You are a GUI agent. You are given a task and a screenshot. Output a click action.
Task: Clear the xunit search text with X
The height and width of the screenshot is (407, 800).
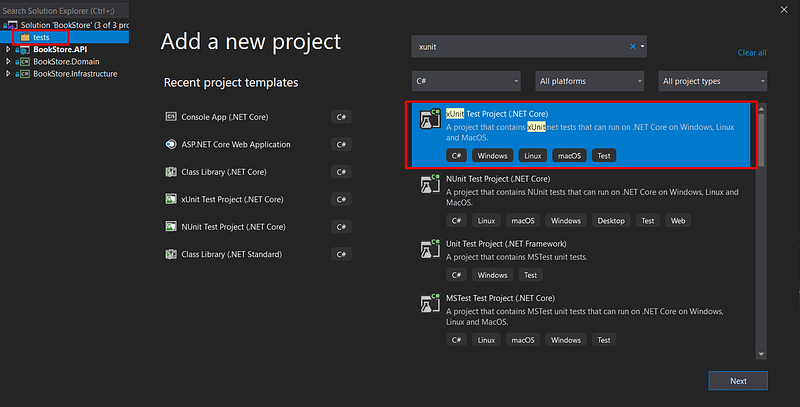point(633,46)
